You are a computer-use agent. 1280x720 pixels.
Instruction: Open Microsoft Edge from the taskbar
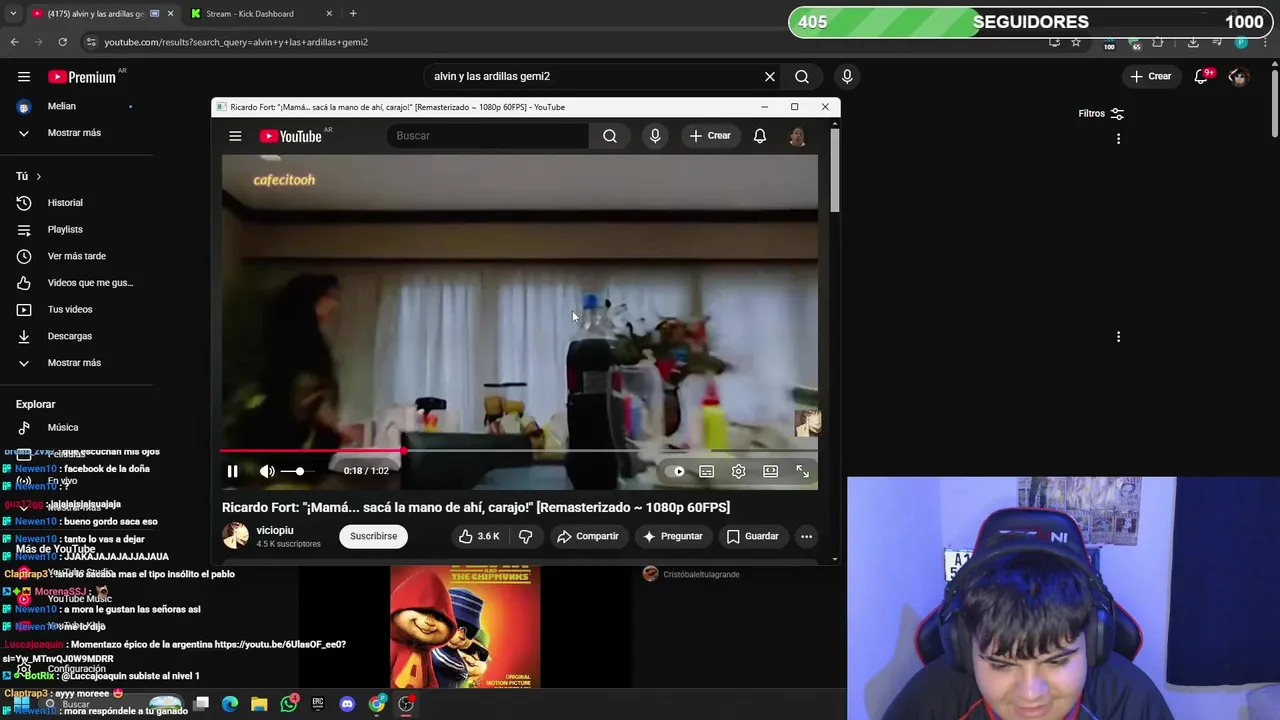click(230, 704)
